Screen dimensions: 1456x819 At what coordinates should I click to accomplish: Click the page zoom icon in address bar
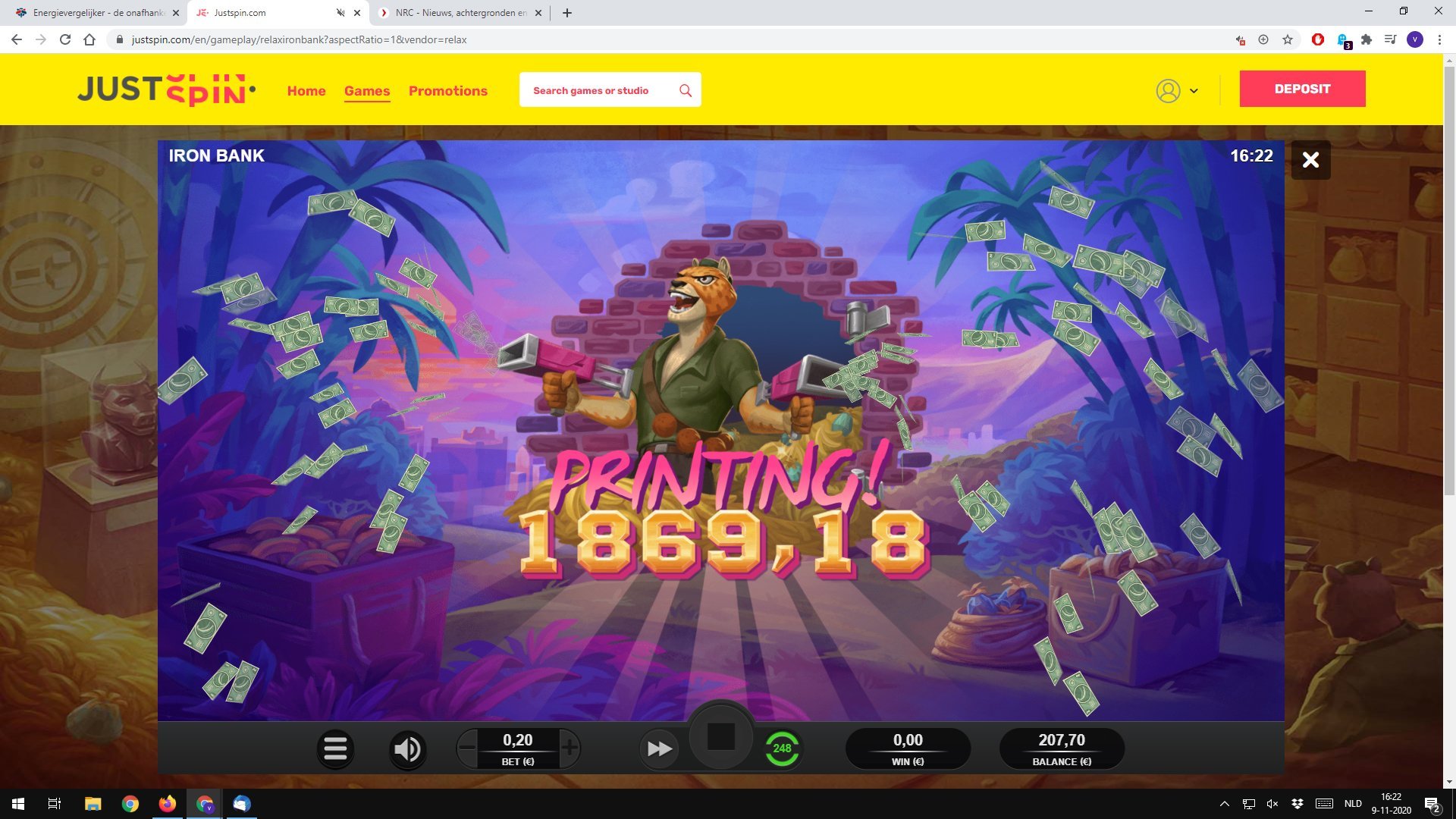coord(1263,39)
